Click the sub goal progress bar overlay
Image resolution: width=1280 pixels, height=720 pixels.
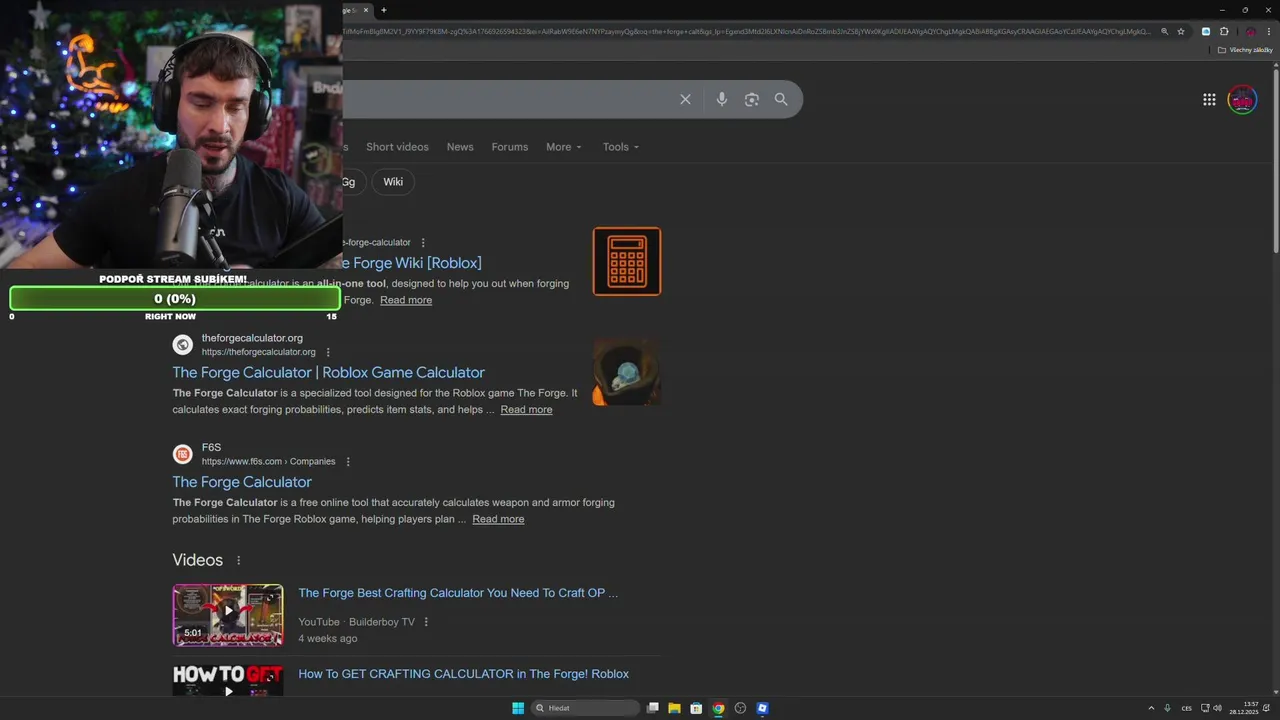(175, 298)
